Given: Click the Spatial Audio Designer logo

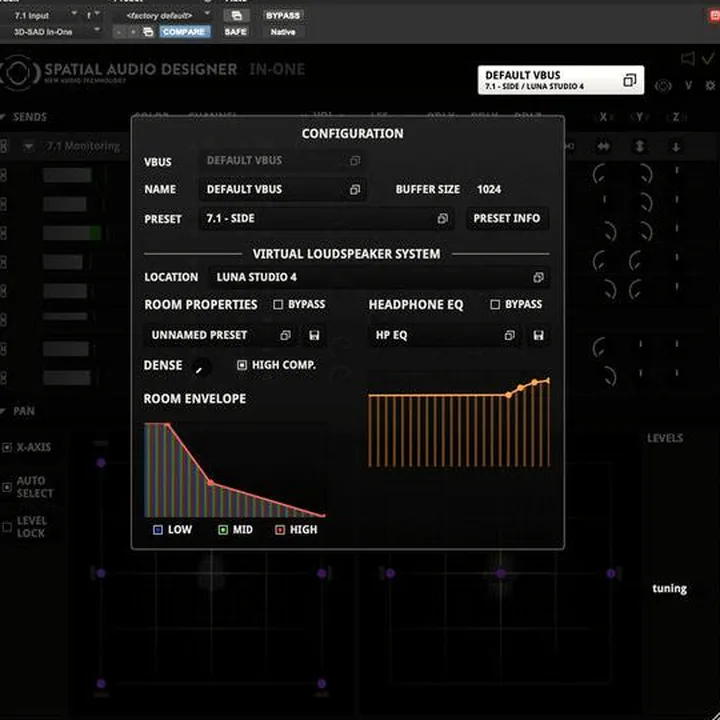Looking at the screenshot, I should (x=18, y=73).
